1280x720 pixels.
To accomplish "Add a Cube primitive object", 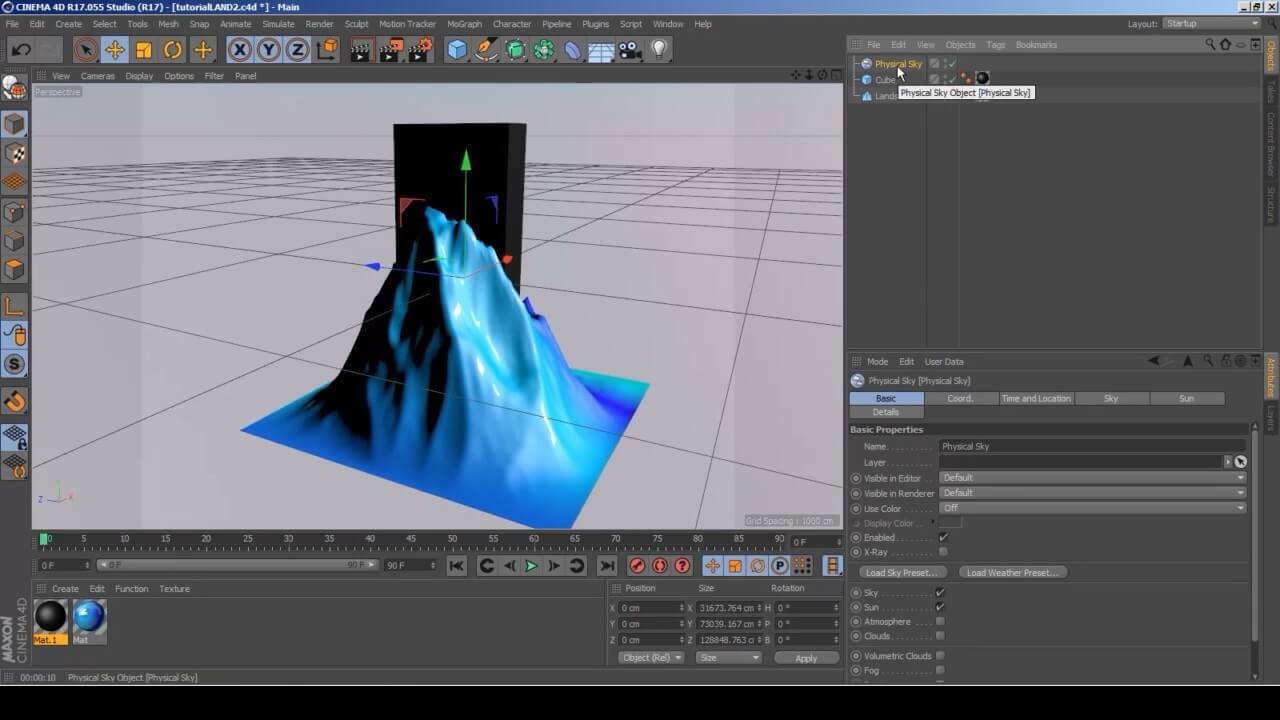I will [457, 50].
